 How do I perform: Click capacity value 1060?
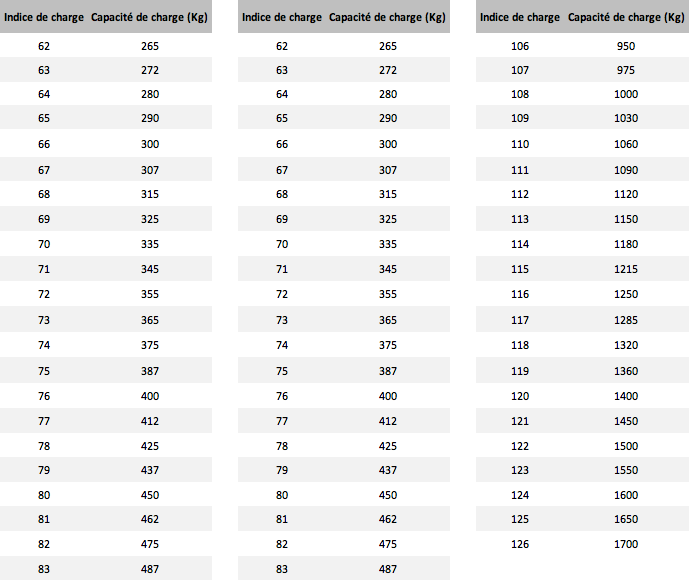pos(626,144)
